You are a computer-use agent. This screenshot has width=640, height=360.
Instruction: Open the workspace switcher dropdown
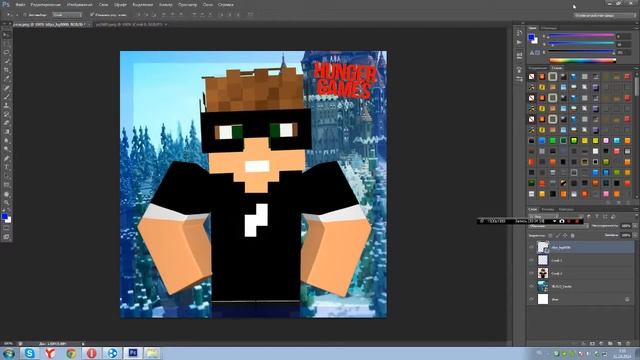coord(605,15)
